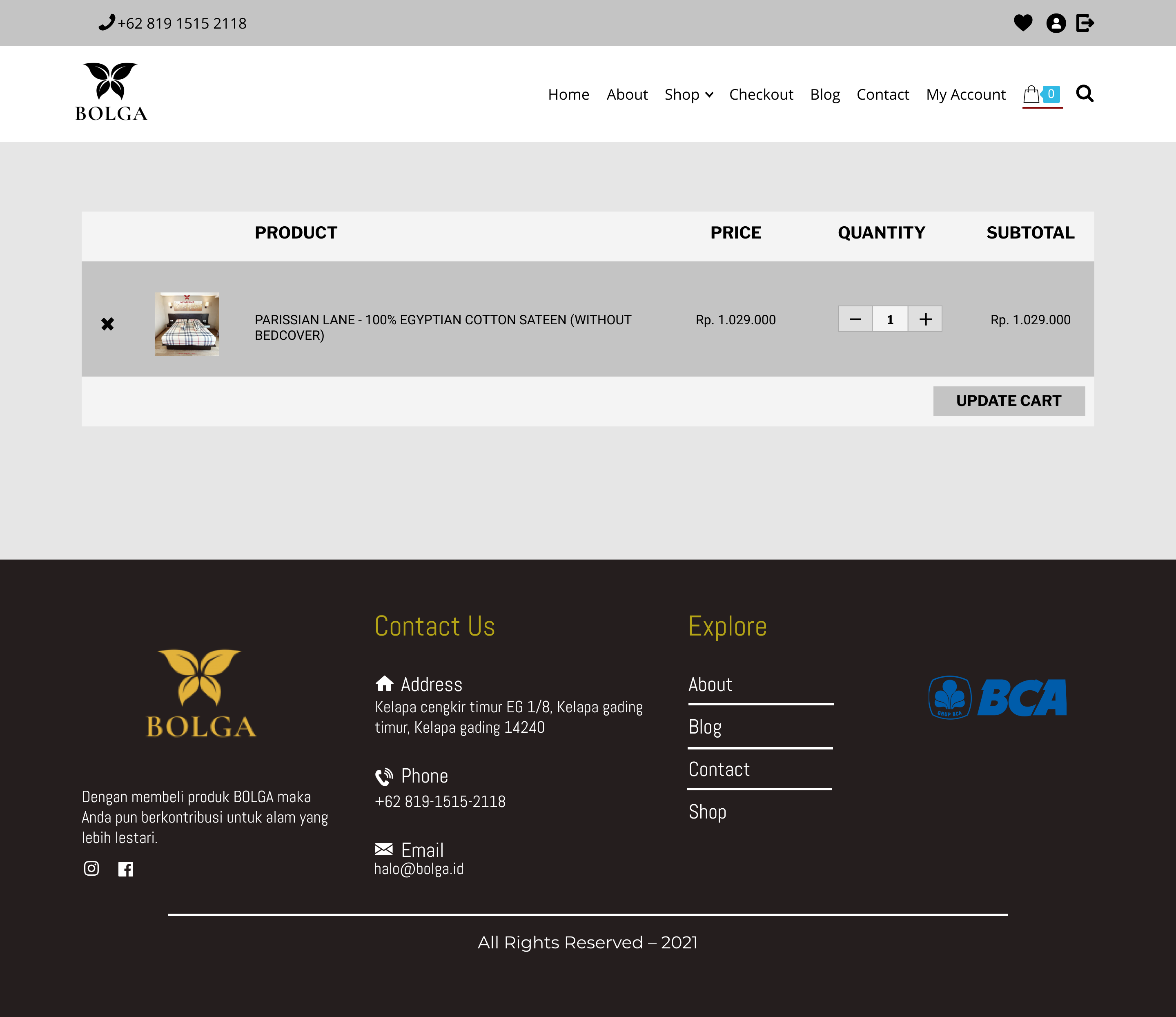The image size is (1176, 1017).
Task: Click the logout icon in the top bar
Action: tap(1085, 23)
